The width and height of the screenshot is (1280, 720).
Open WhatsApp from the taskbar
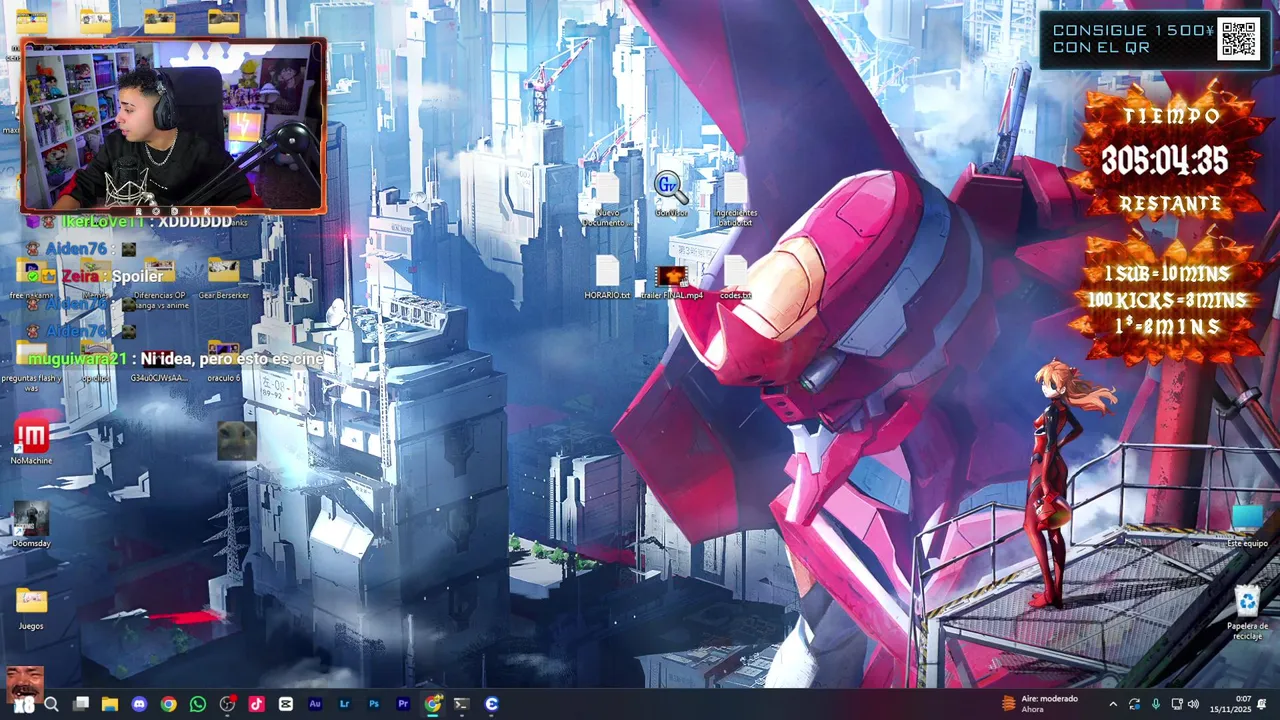[198, 704]
